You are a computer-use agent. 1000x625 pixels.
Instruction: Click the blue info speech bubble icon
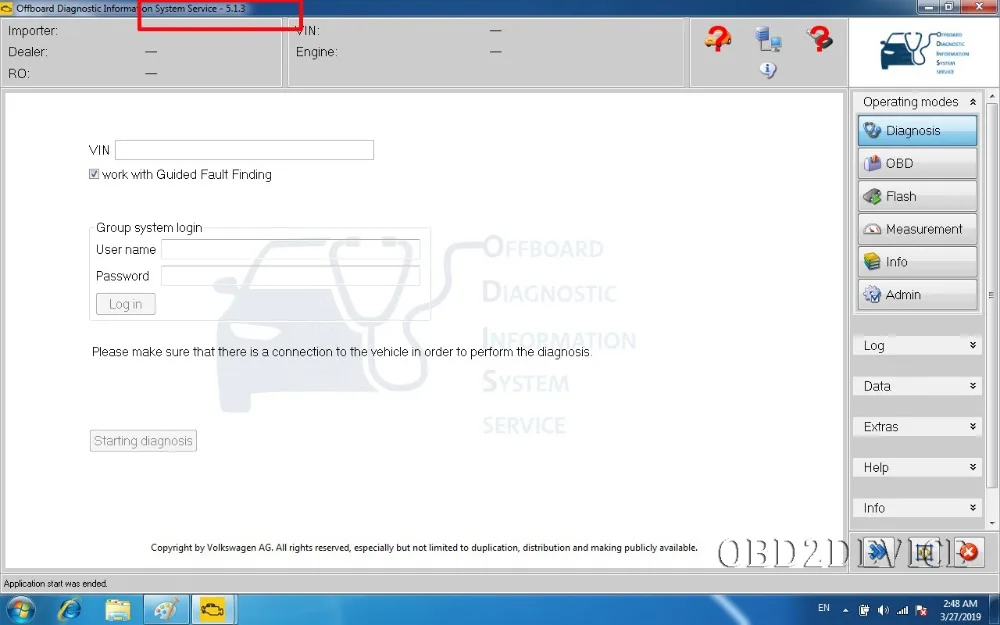tap(768, 70)
